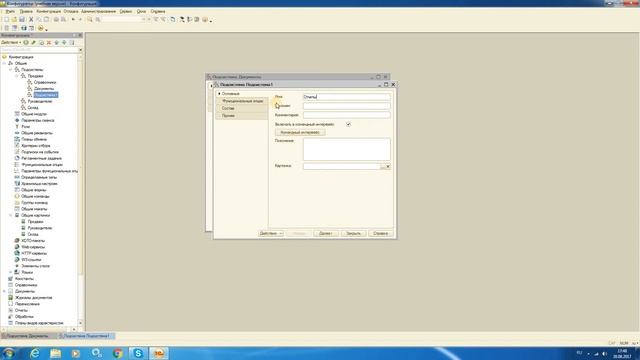Open the Файл menu
This screenshot has height=360, width=640.
pos(10,11)
